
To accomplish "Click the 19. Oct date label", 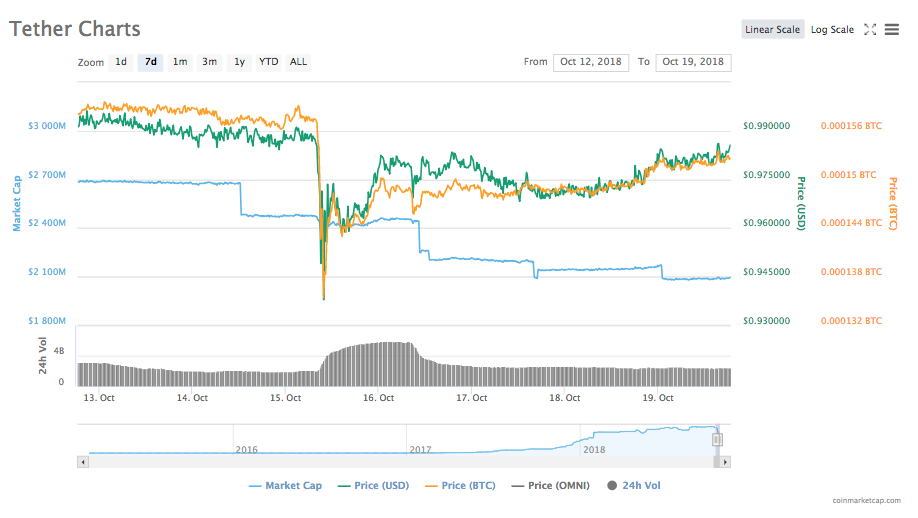I will pos(657,398).
